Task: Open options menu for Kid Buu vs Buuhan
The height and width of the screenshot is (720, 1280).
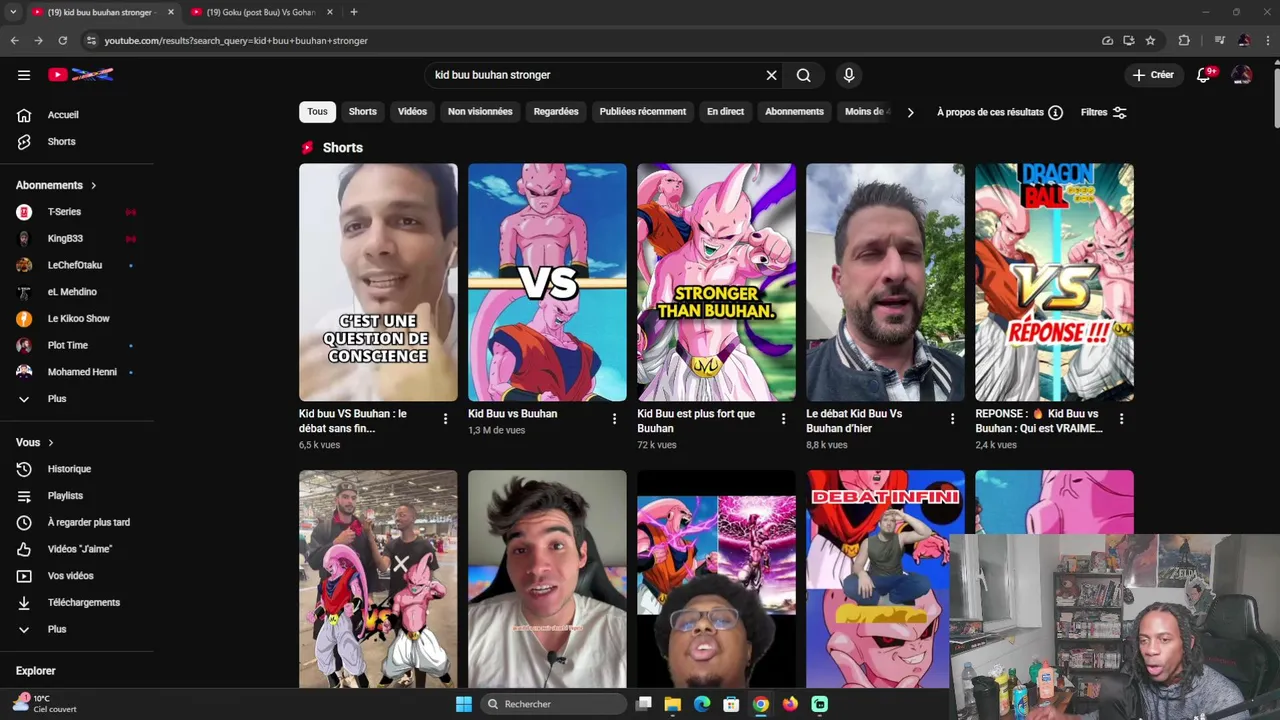Action: pos(614,419)
